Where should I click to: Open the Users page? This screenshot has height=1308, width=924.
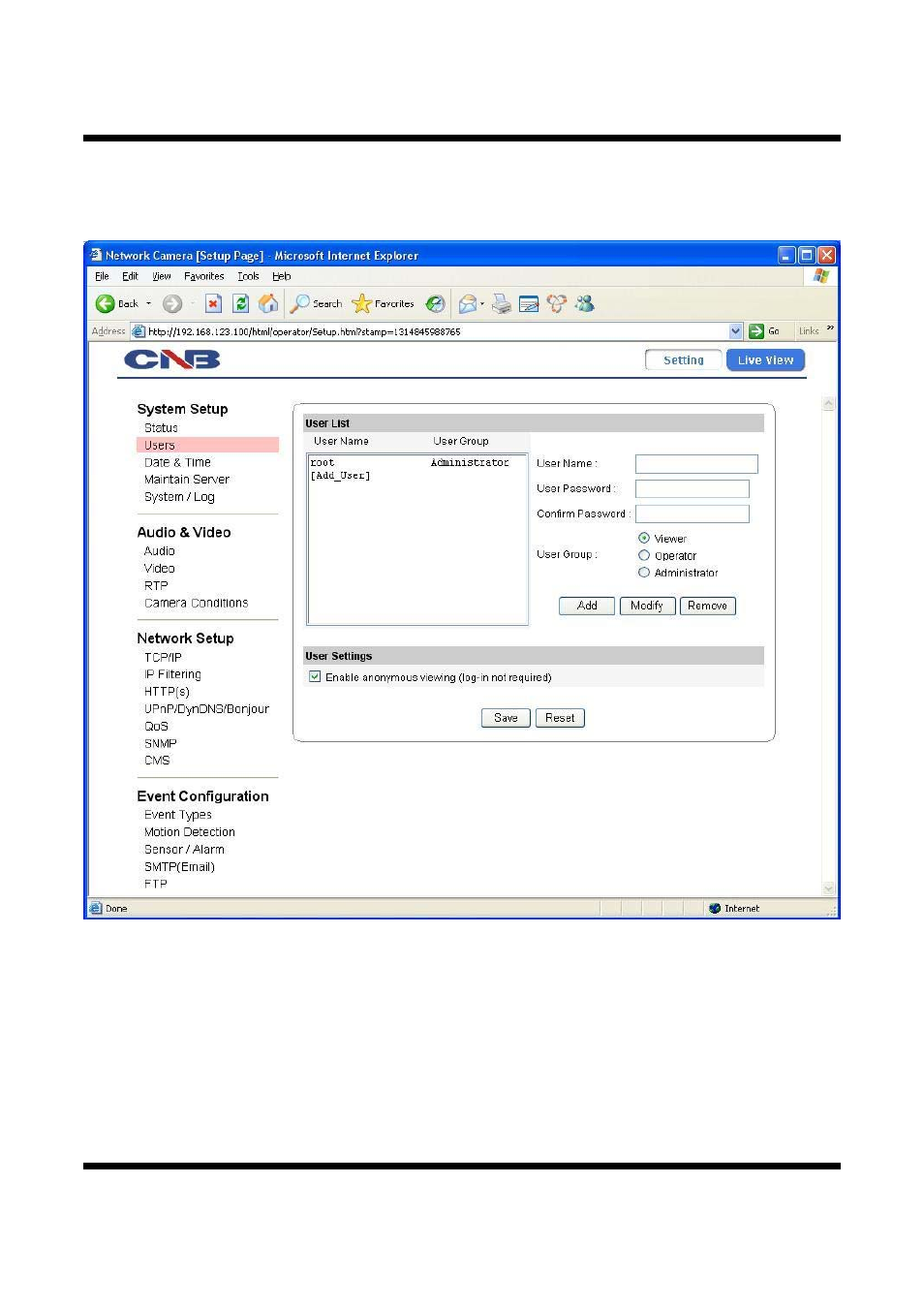(x=160, y=446)
